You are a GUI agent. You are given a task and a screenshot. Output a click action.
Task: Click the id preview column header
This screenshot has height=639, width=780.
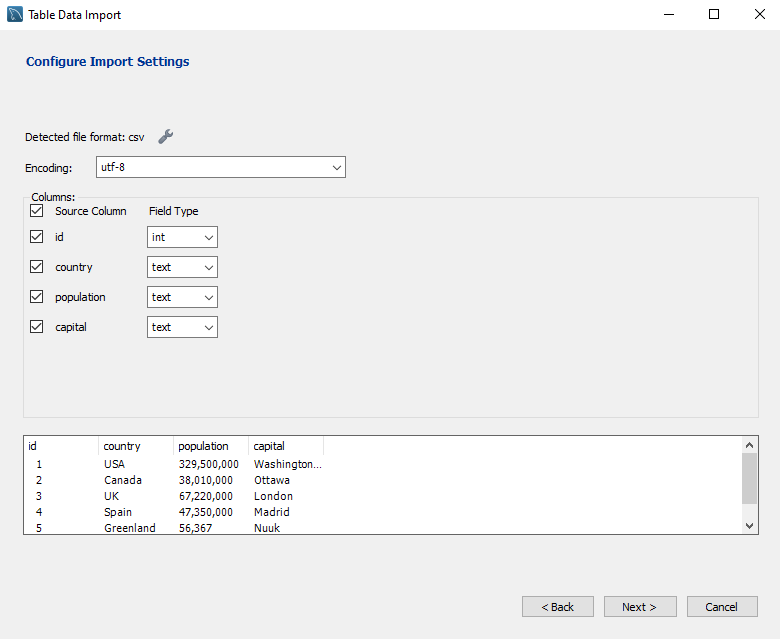(61, 446)
